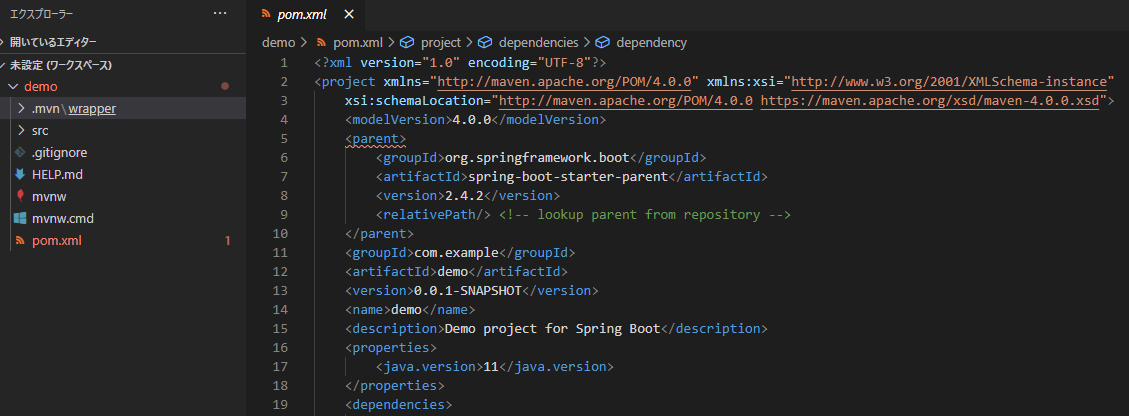Click the .gitignore file icon
Image resolution: width=1129 pixels, height=416 pixels.
click(20, 153)
